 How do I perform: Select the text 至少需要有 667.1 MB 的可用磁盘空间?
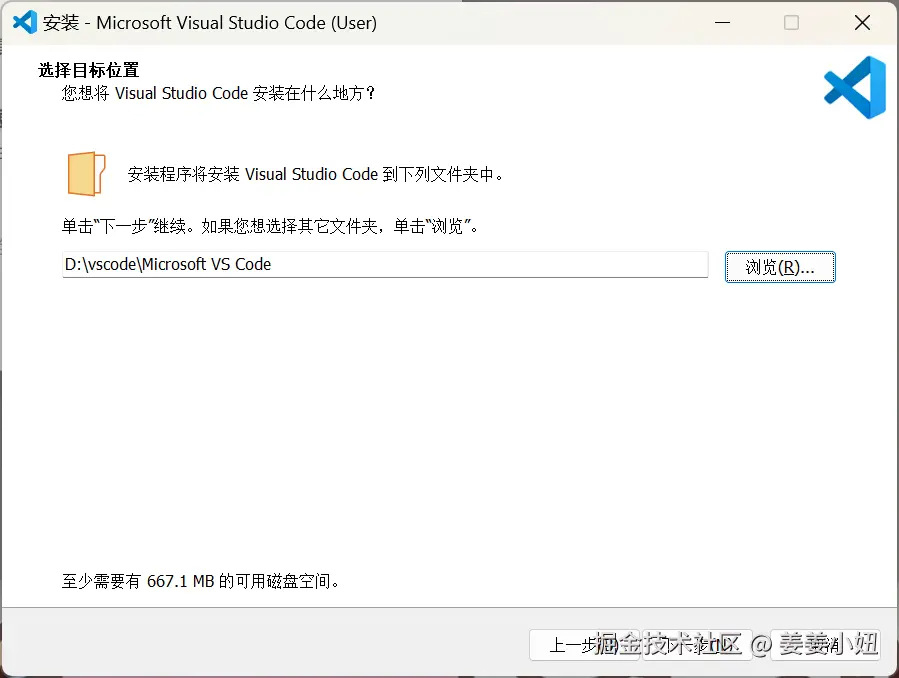201,581
